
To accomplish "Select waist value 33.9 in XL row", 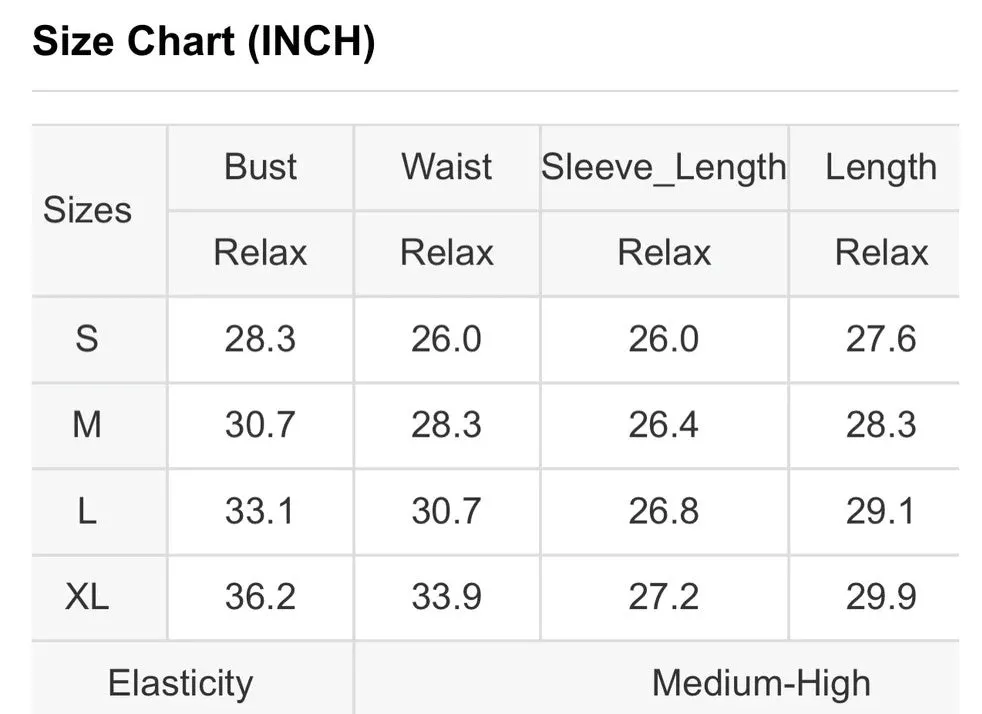I will click(x=446, y=596).
